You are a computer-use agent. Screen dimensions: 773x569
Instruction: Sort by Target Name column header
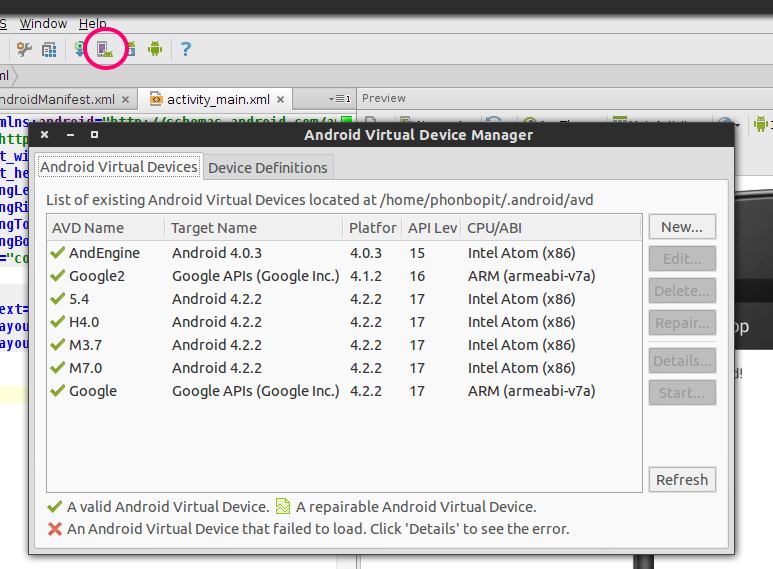pos(253,228)
